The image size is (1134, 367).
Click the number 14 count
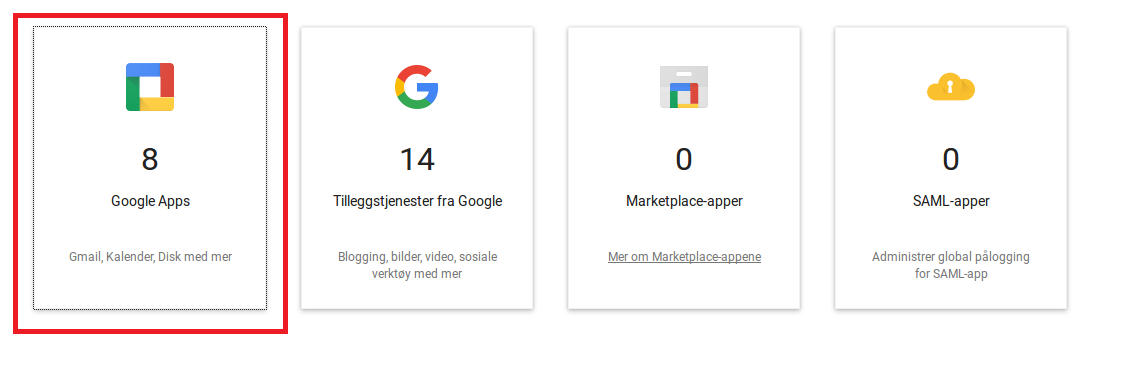(x=417, y=159)
